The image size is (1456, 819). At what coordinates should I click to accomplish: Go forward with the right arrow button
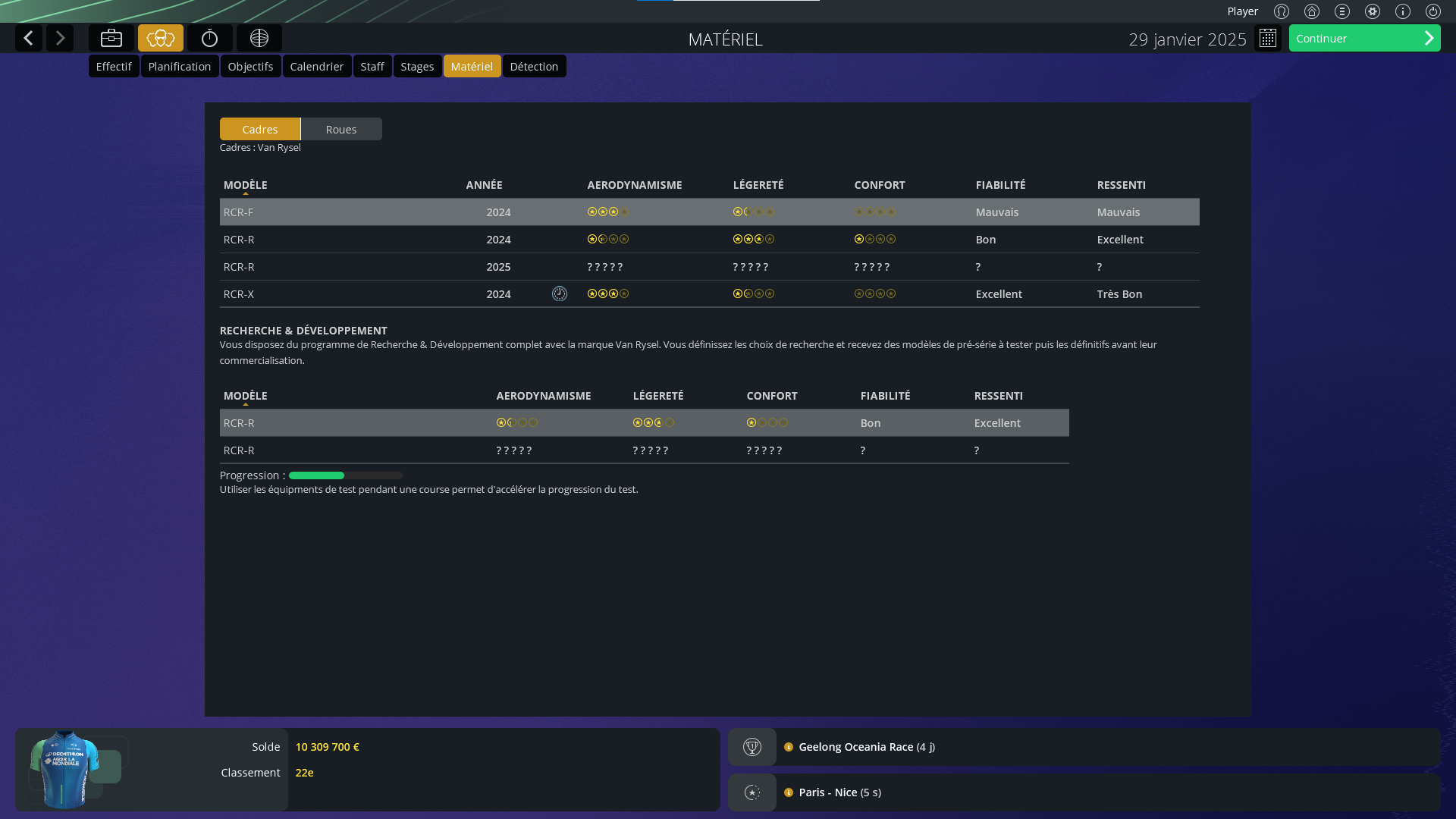tap(60, 38)
